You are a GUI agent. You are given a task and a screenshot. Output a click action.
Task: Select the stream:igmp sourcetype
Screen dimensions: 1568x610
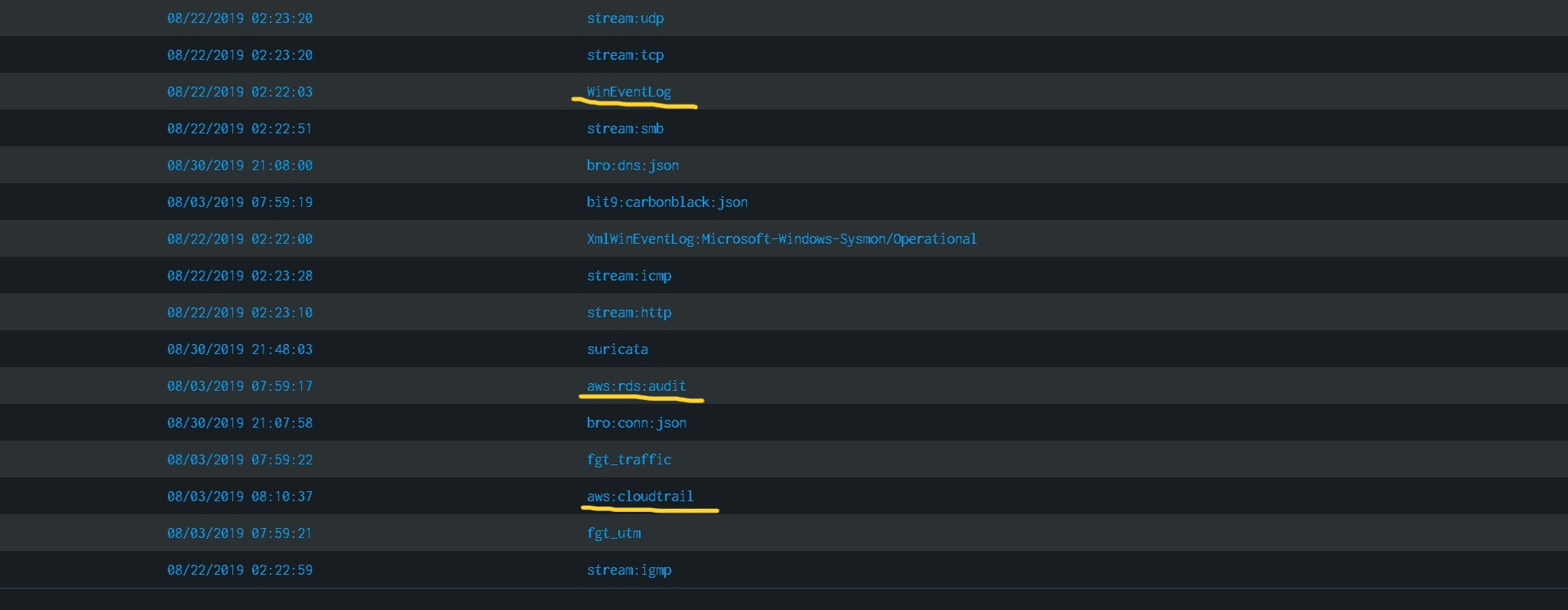pyautogui.click(x=629, y=570)
